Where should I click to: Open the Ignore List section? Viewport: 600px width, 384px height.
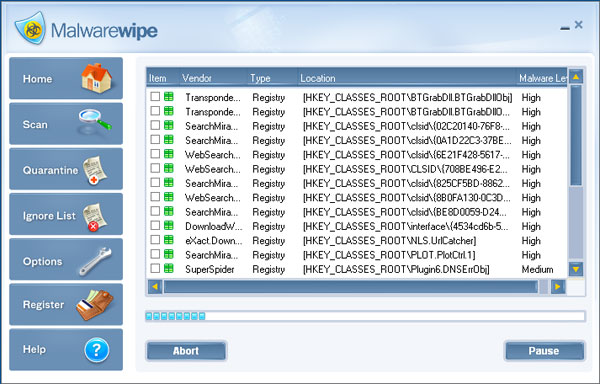(66, 214)
